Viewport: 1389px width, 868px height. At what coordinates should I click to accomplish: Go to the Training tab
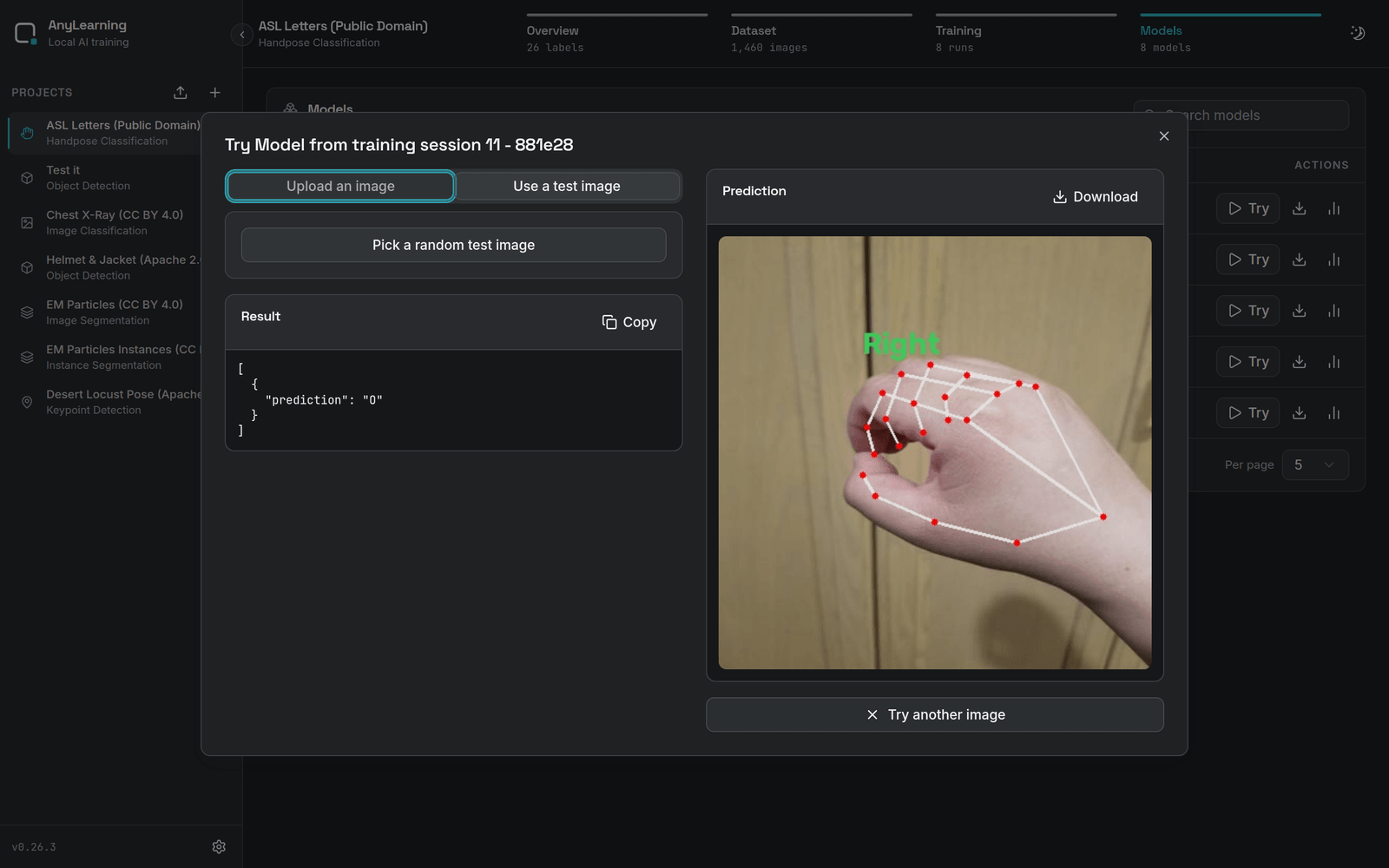click(1026, 35)
